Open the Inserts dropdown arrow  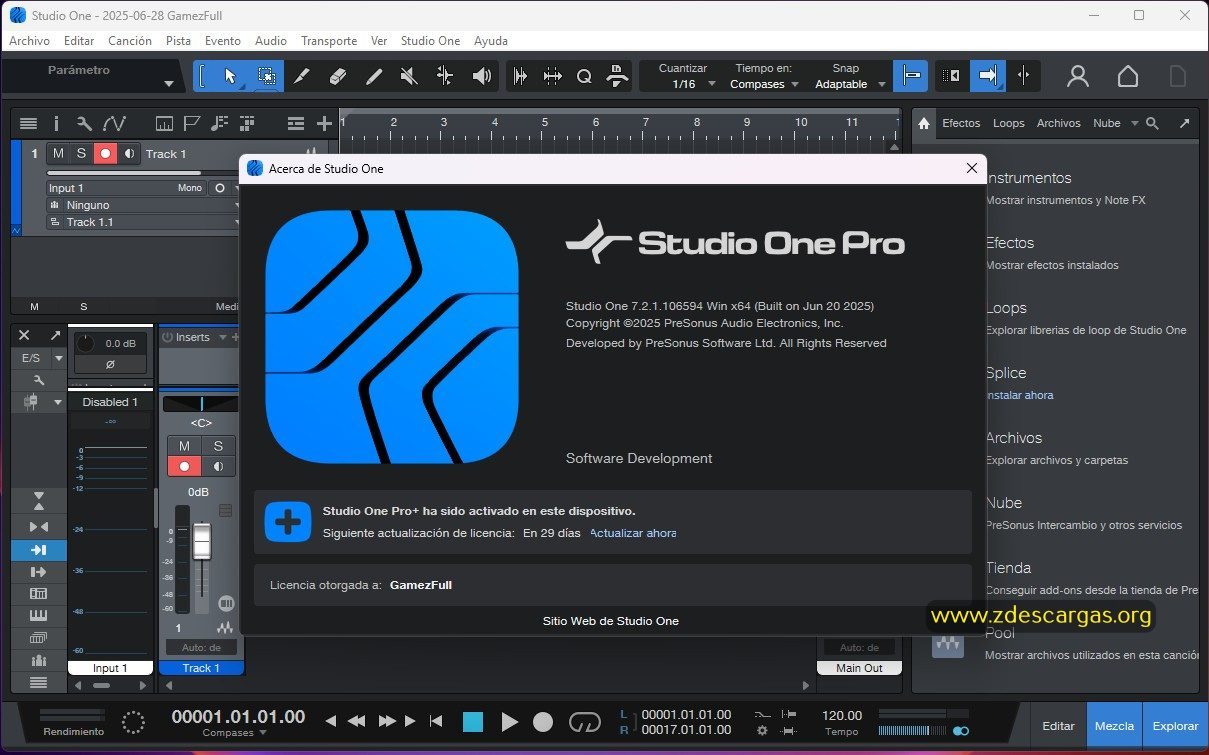[222, 337]
